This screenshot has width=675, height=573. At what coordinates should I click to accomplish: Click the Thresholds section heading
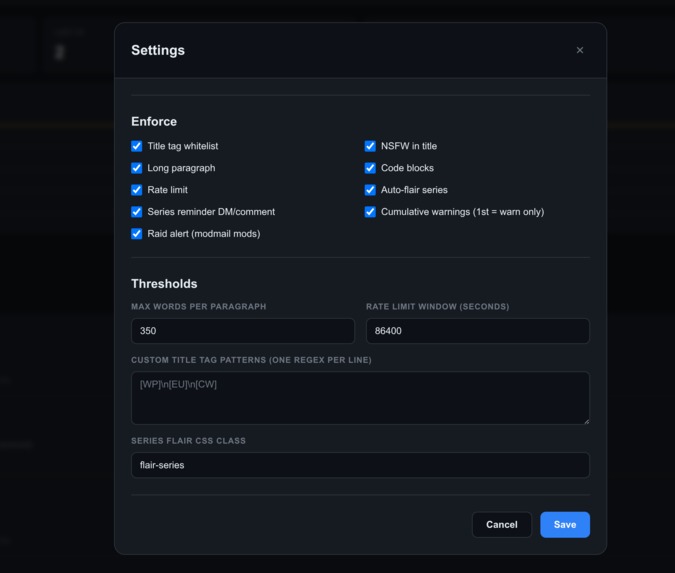click(x=164, y=284)
